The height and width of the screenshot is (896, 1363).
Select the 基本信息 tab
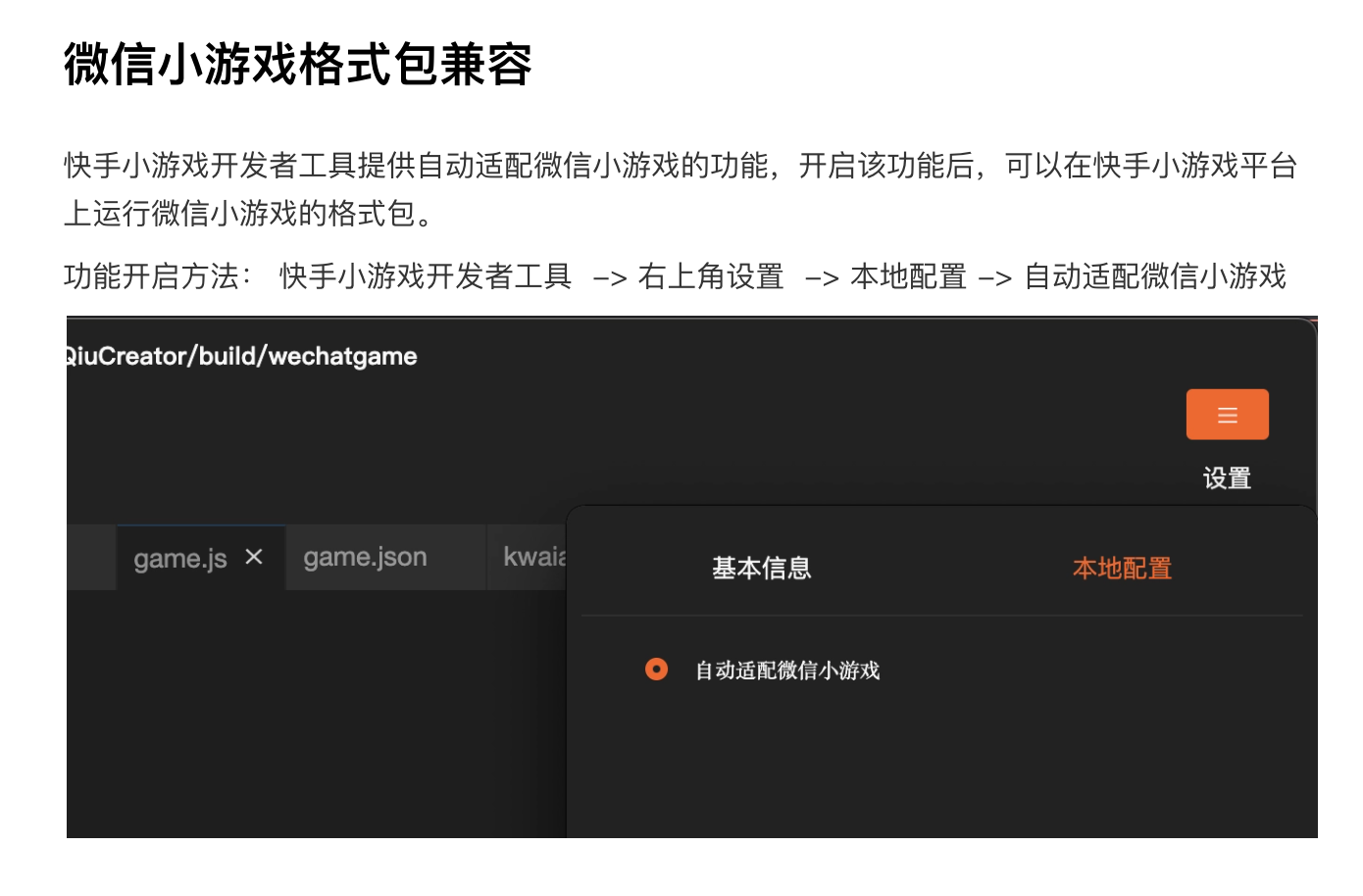click(x=761, y=569)
